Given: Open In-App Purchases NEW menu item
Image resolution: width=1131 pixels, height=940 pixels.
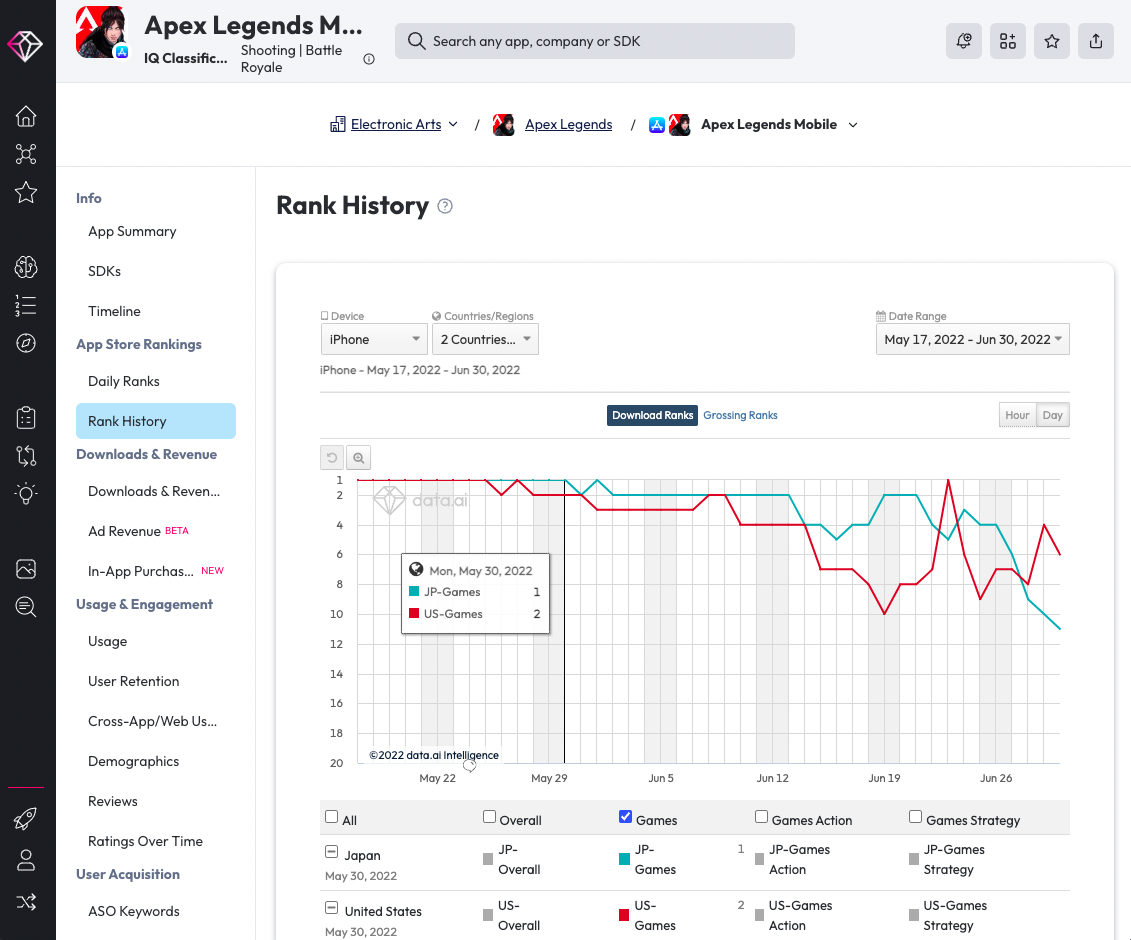Looking at the screenshot, I should coord(156,571).
